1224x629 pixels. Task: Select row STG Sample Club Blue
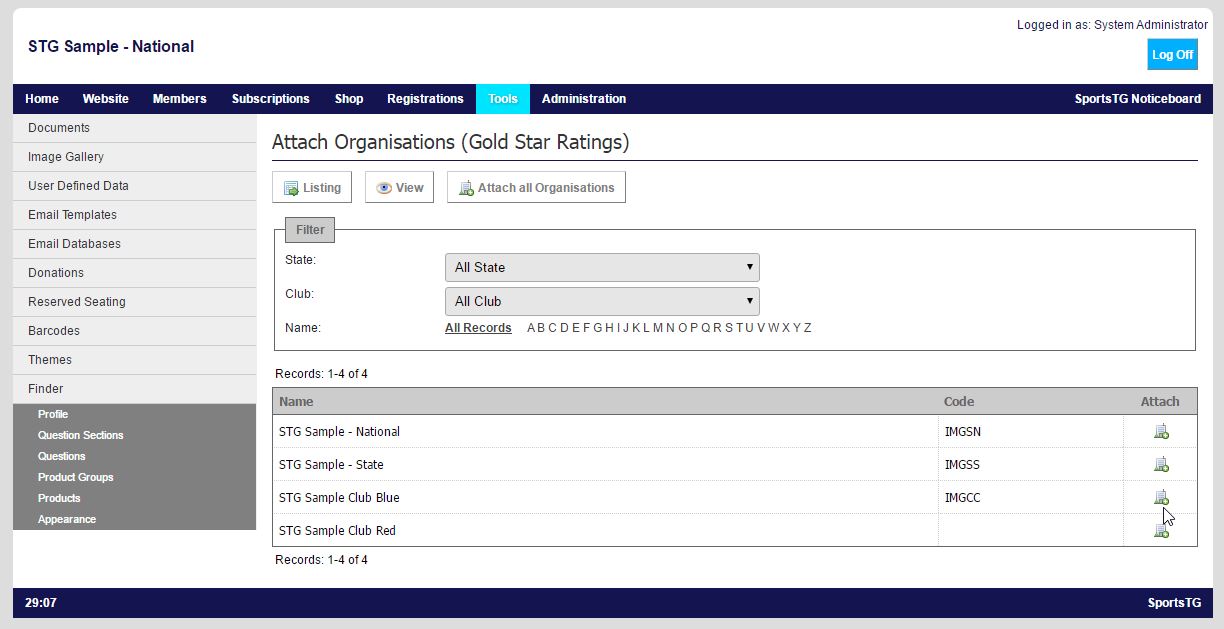pyautogui.click(x=735, y=498)
